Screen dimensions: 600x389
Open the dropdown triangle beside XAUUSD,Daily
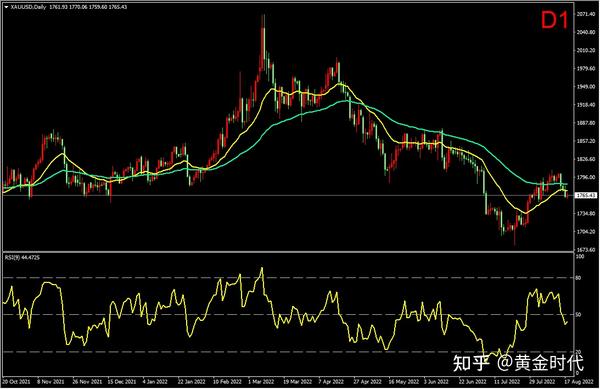(x=6, y=7)
